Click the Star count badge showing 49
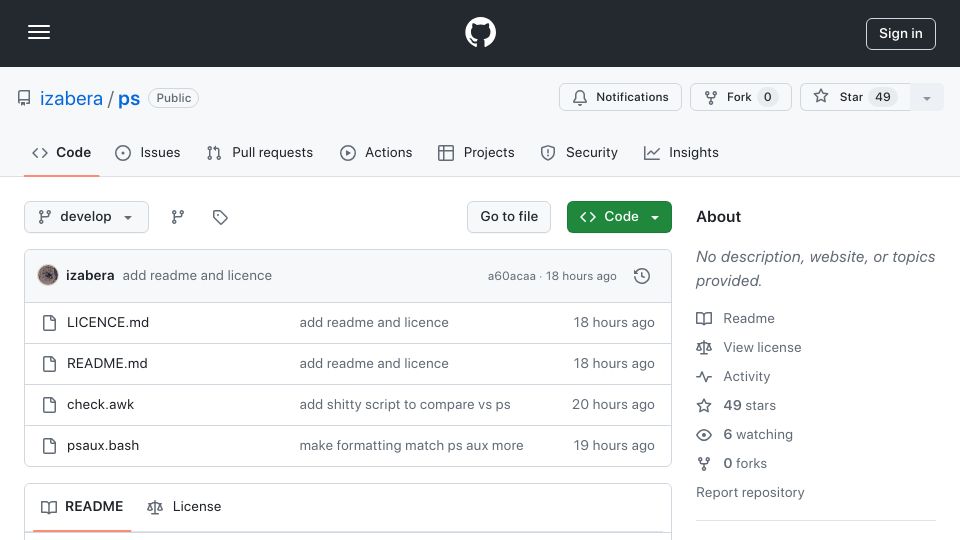Image resolution: width=960 pixels, height=540 pixels. (882, 97)
